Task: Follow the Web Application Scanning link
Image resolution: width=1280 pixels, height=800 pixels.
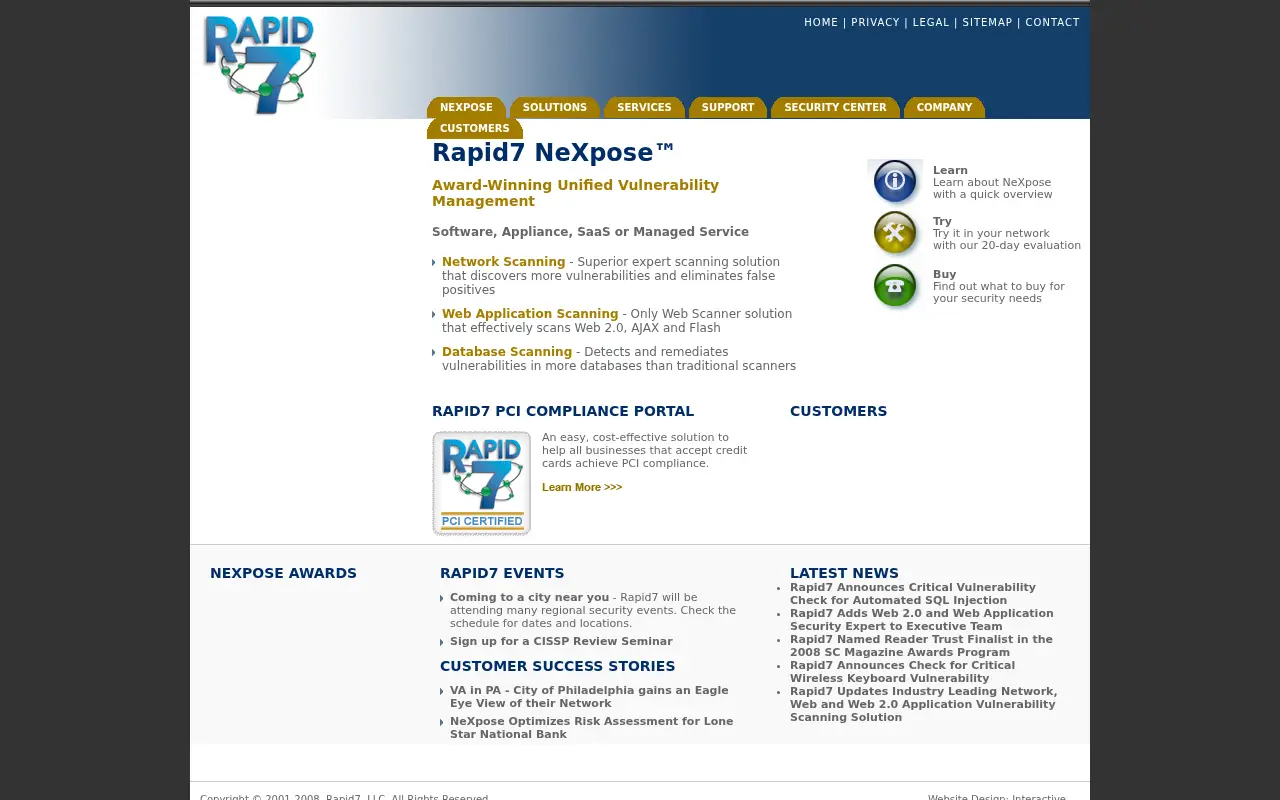Action: point(530,314)
